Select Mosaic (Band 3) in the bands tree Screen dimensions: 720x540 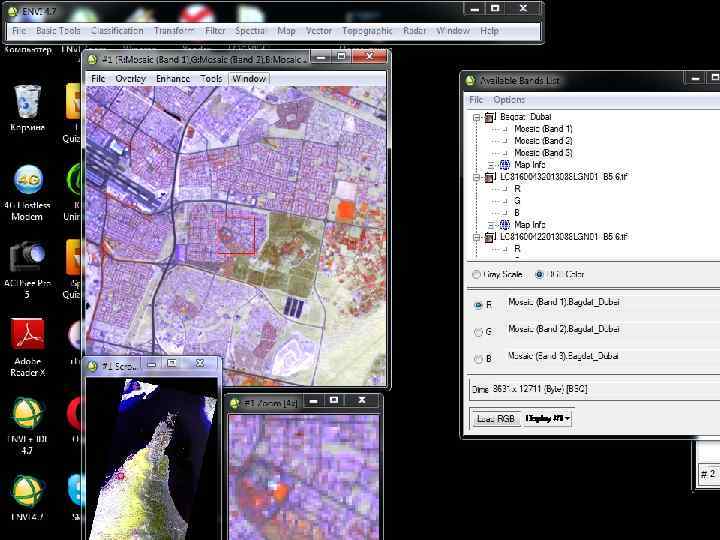(543, 153)
